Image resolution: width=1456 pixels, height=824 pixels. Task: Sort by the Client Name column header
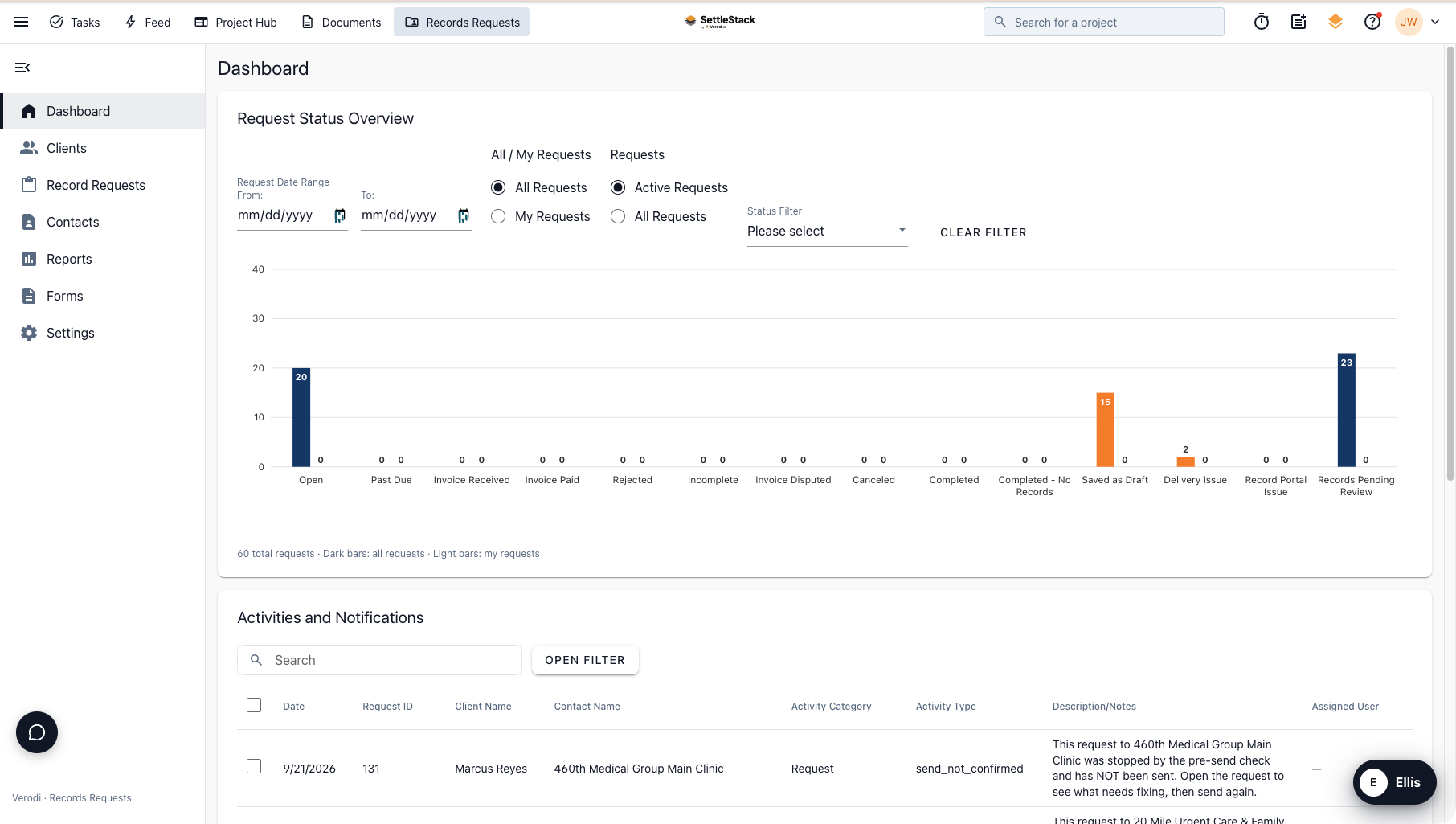tap(483, 707)
